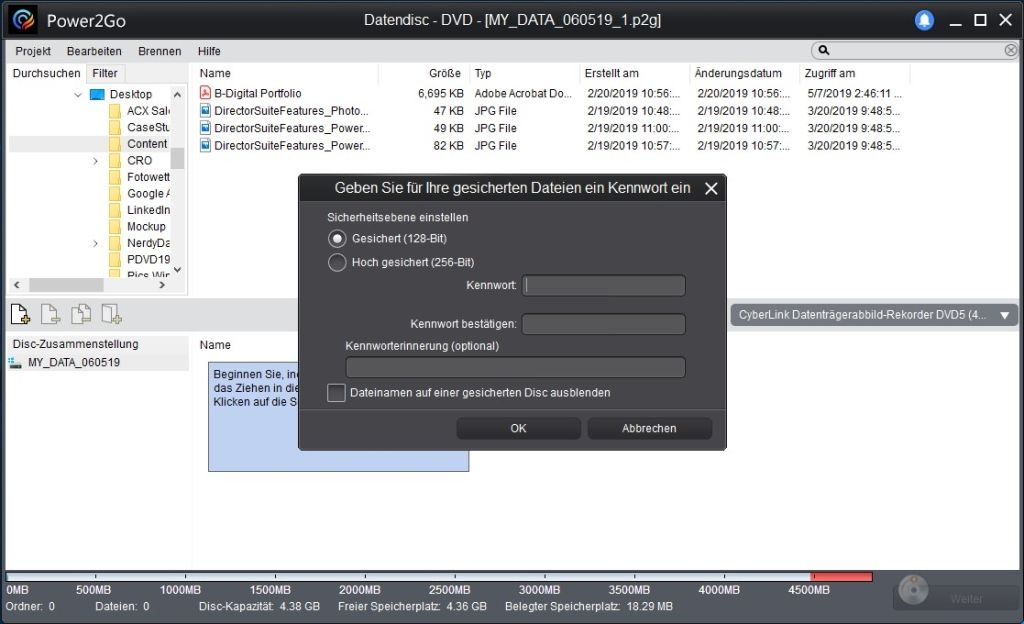Select the B-Digital Portfolio PDF file

(x=257, y=93)
